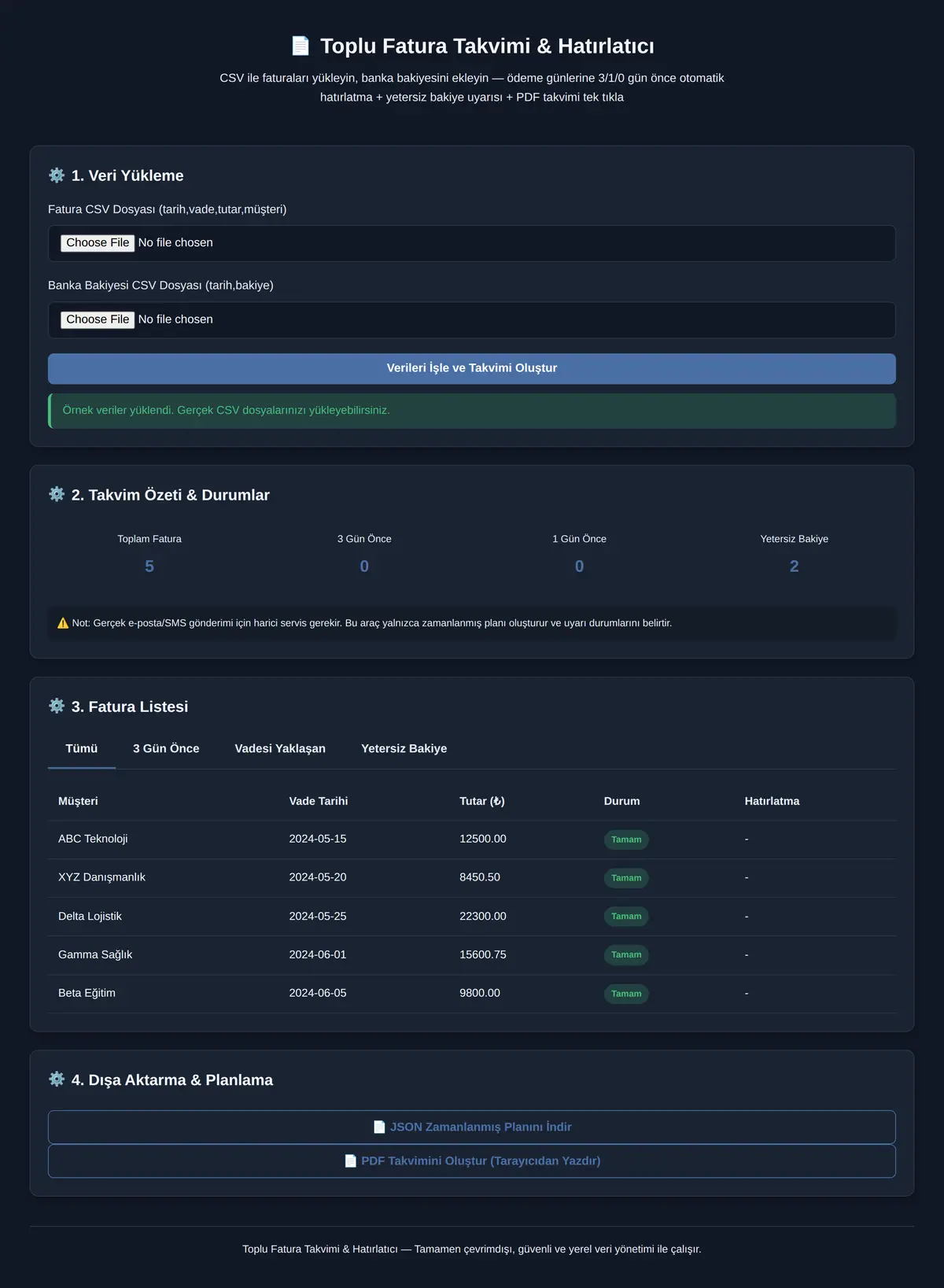Click the Tamam badge in ABC Teknoloji row
This screenshot has width=944, height=1288.
click(x=626, y=840)
